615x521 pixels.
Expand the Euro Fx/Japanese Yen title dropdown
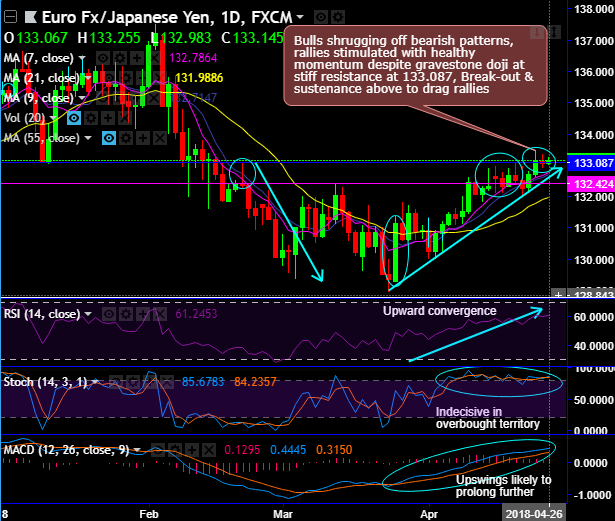(x=300, y=17)
